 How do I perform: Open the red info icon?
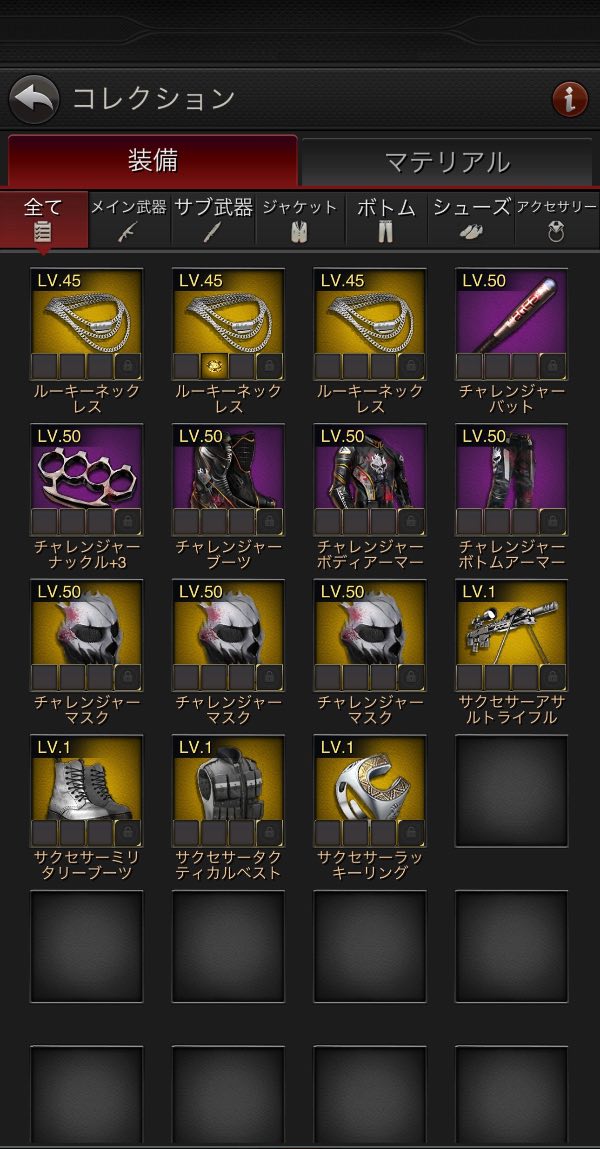tap(569, 99)
